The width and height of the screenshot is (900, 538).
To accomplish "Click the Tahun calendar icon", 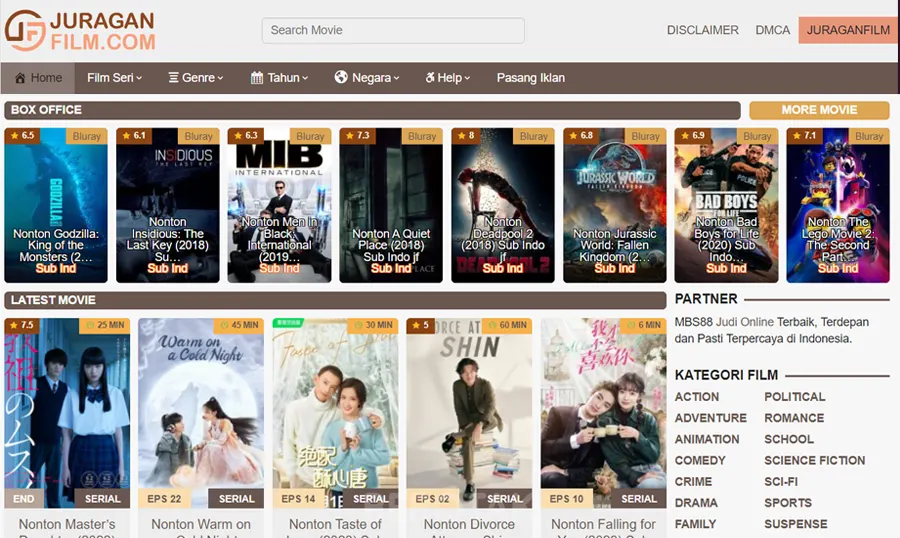I will click(x=257, y=78).
